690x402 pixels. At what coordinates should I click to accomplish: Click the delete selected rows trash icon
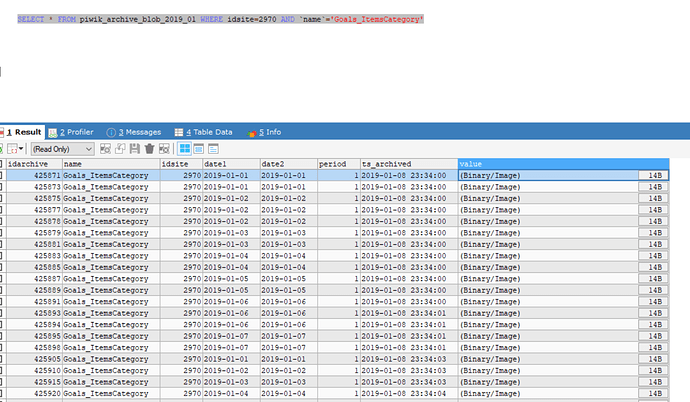coord(150,149)
